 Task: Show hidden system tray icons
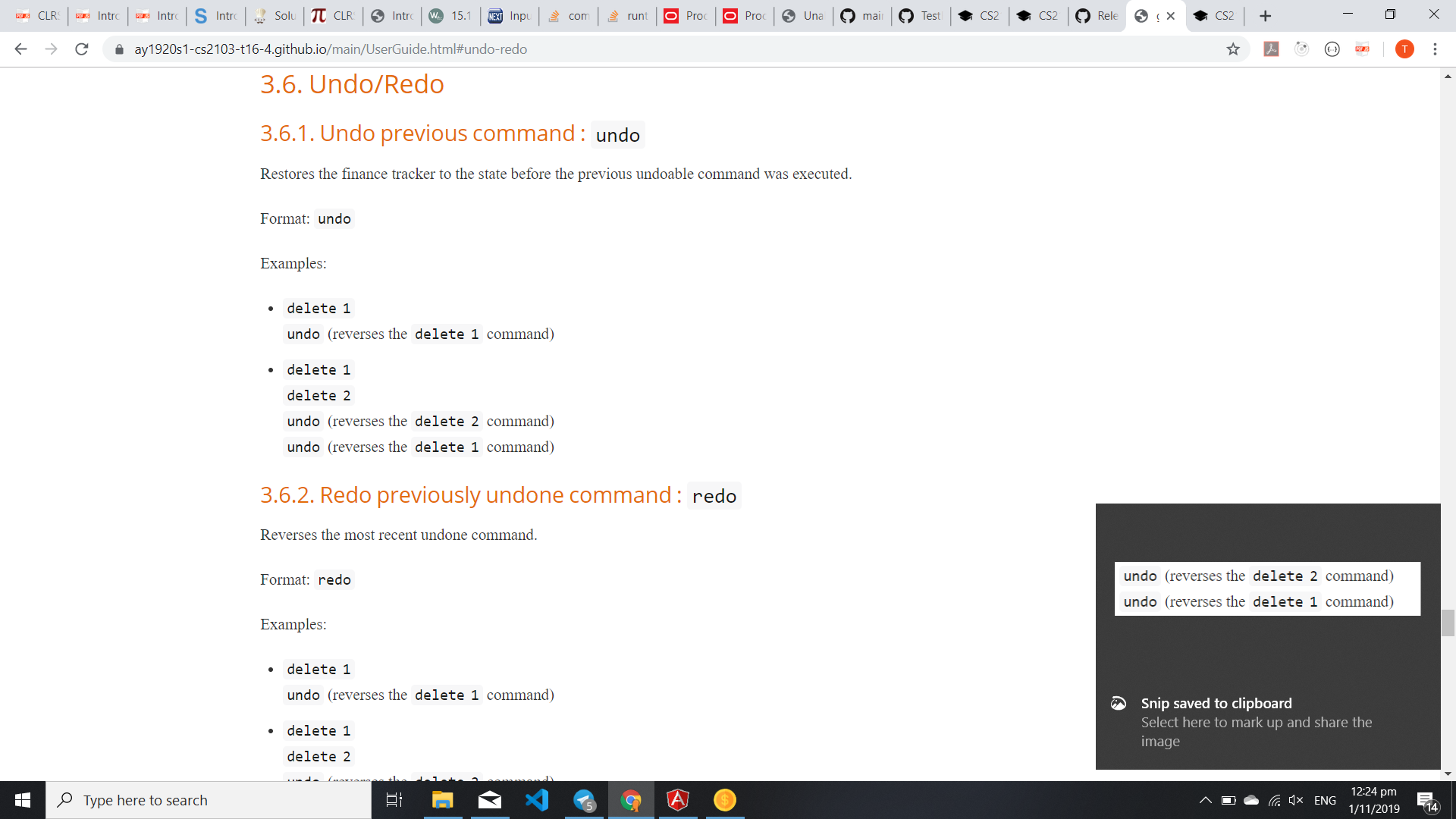(x=1205, y=800)
